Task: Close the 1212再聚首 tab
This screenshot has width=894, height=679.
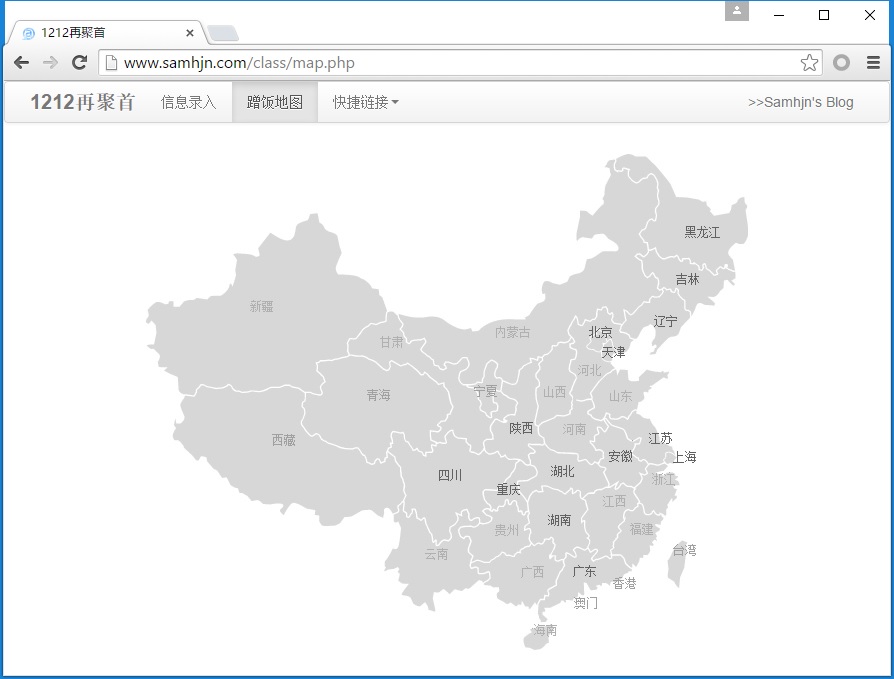Action: pos(190,33)
